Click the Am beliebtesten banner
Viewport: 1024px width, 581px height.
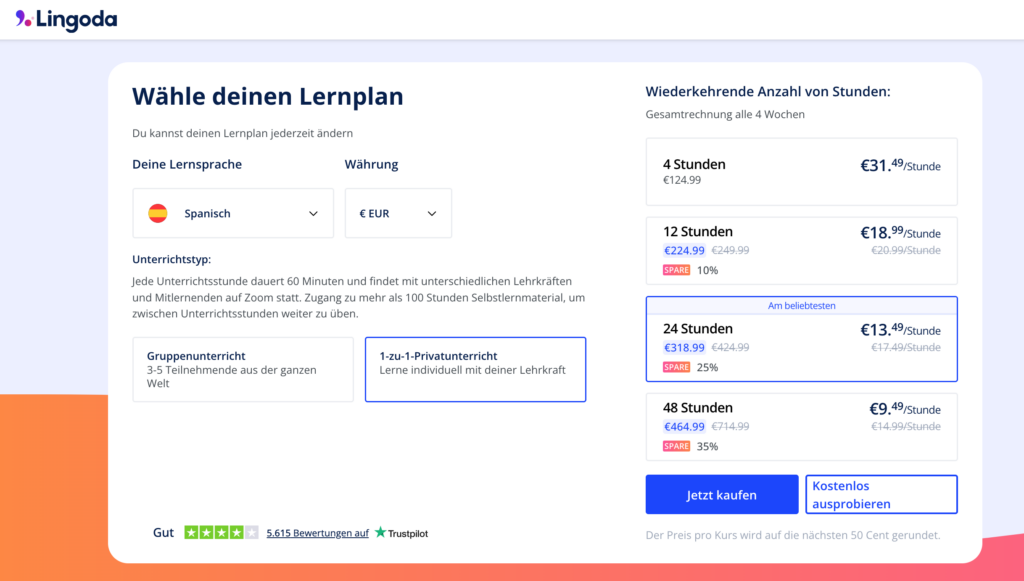pyautogui.click(x=800, y=304)
